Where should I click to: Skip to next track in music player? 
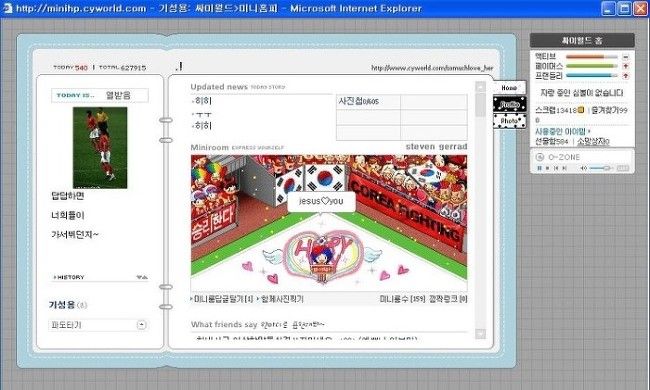pos(564,168)
